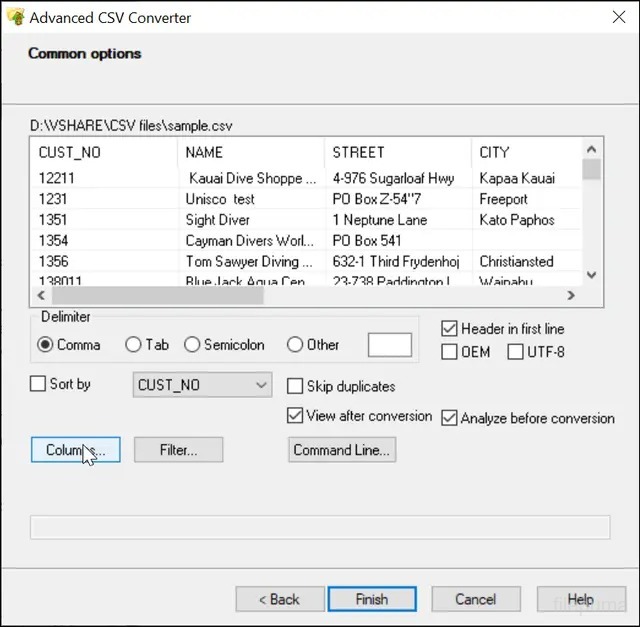Select the Comma delimiter radio button
The image size is (640, 627).
(x=45, y=345)
